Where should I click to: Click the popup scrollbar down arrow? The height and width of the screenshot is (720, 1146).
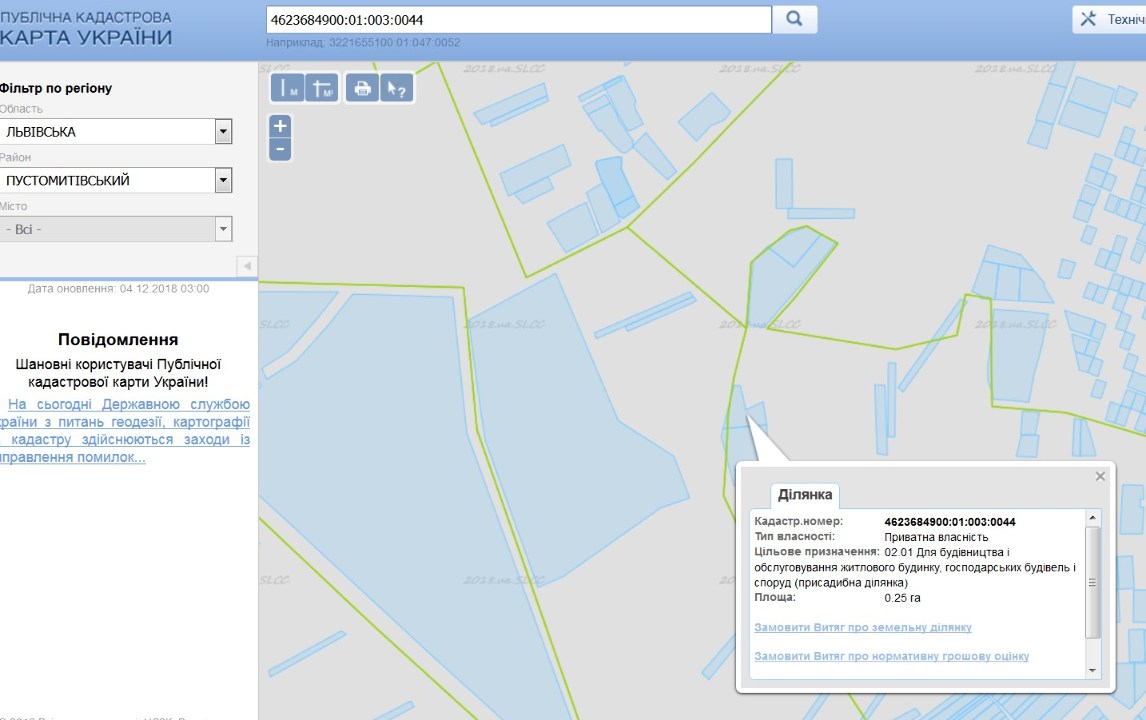1093,670
